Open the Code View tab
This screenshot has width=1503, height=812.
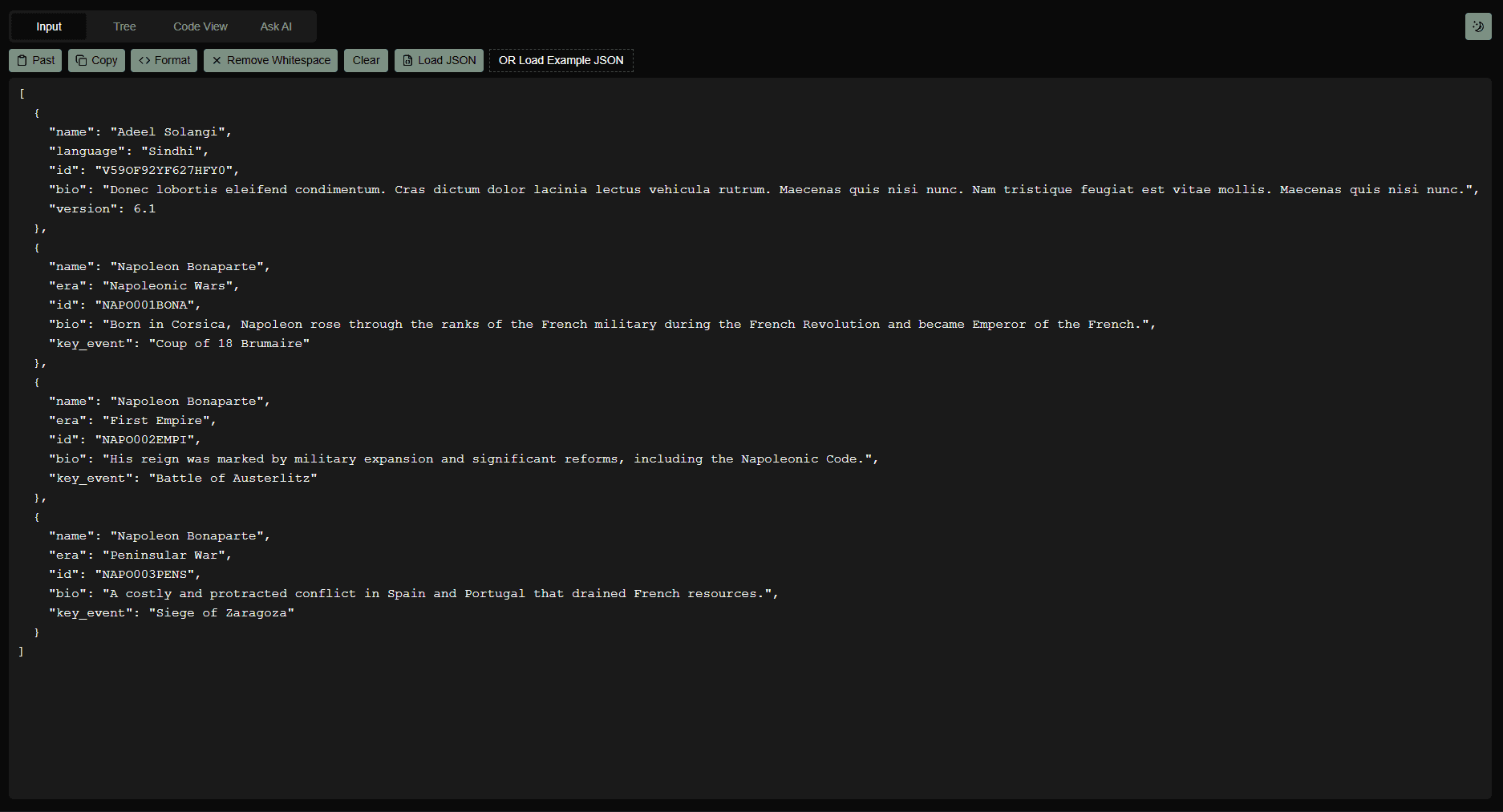point(200,26)
